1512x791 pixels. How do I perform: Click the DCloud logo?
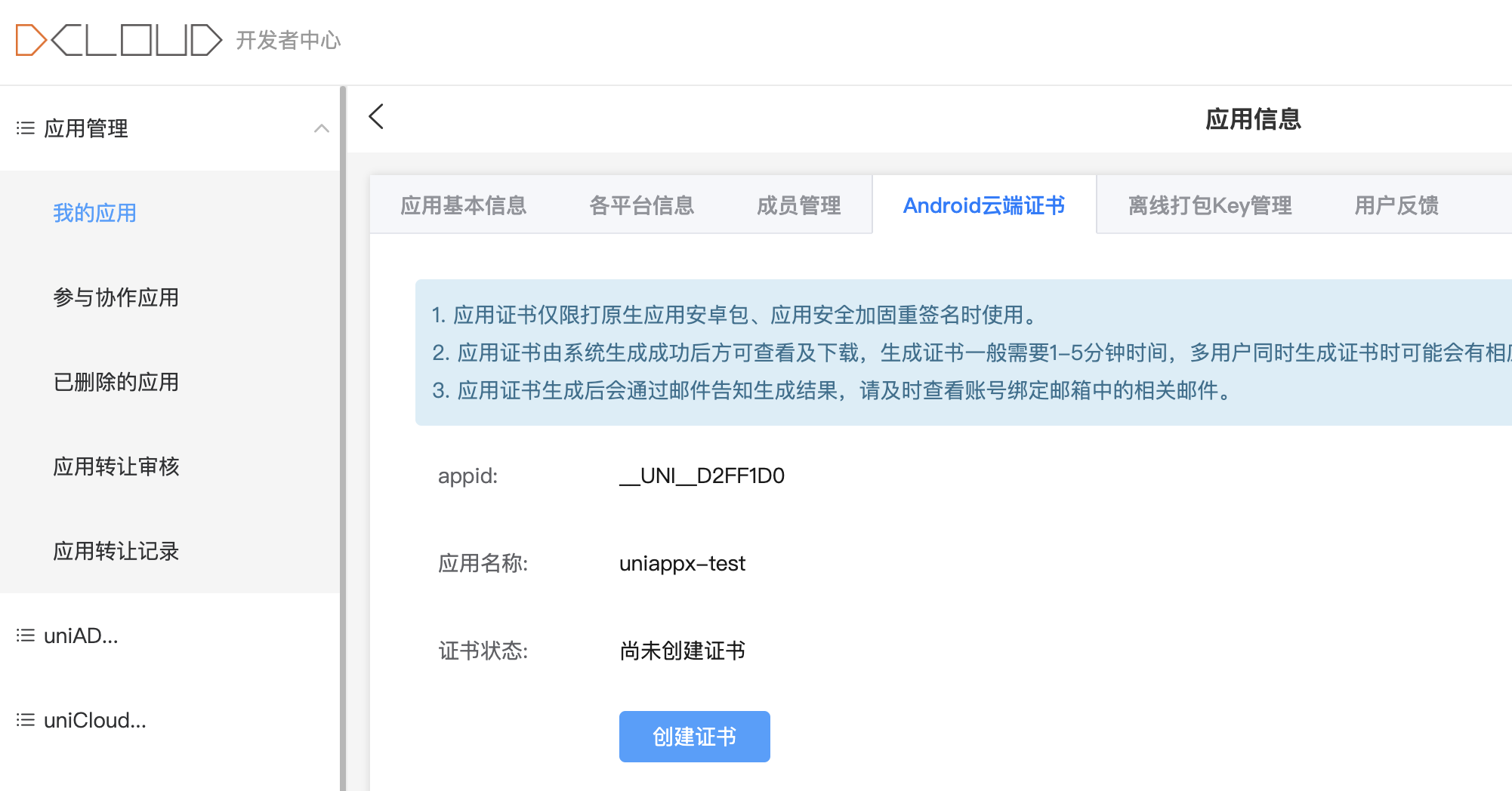pyautogui.click(x=119, y=40)
